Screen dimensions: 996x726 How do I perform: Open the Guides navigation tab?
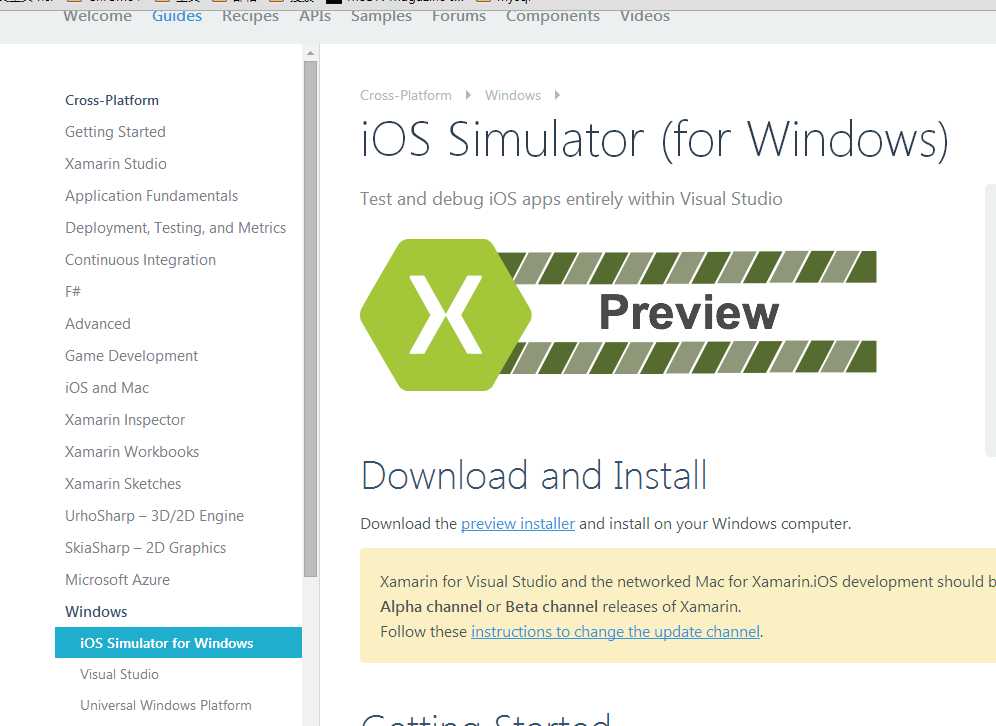click(177, 16)
